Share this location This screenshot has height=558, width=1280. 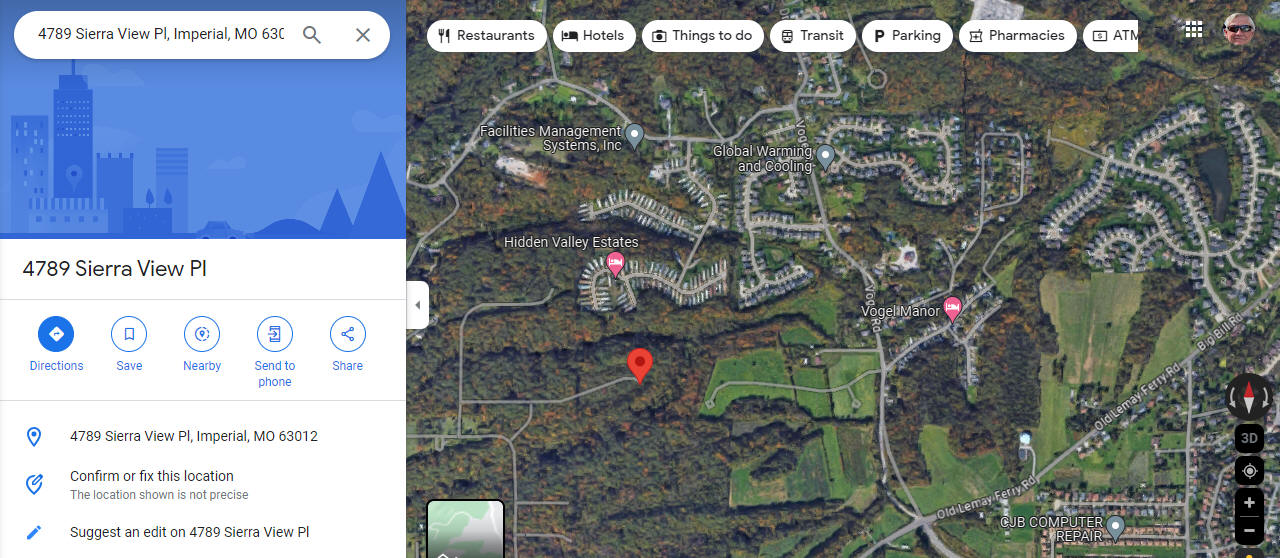point(348,345)
